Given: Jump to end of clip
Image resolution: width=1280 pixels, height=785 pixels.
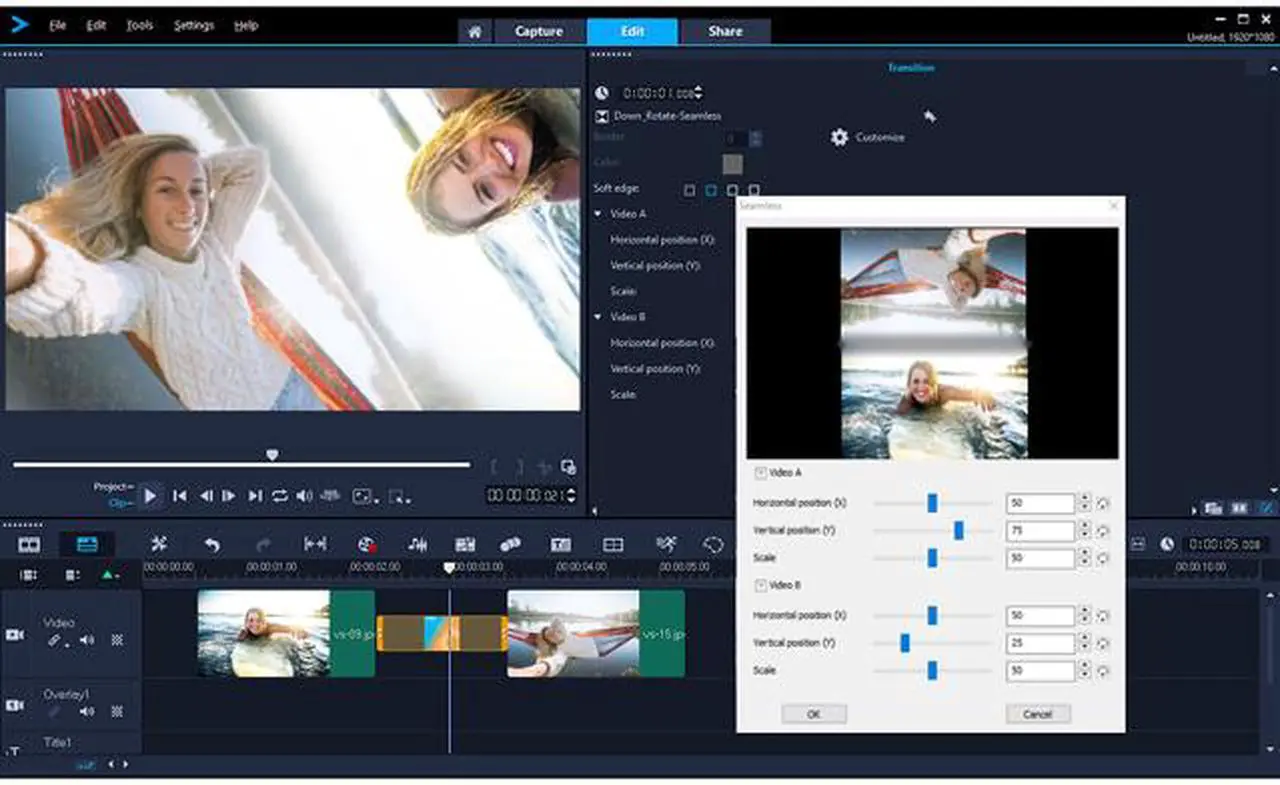Looking at the screenshot, I should (255, 495).
